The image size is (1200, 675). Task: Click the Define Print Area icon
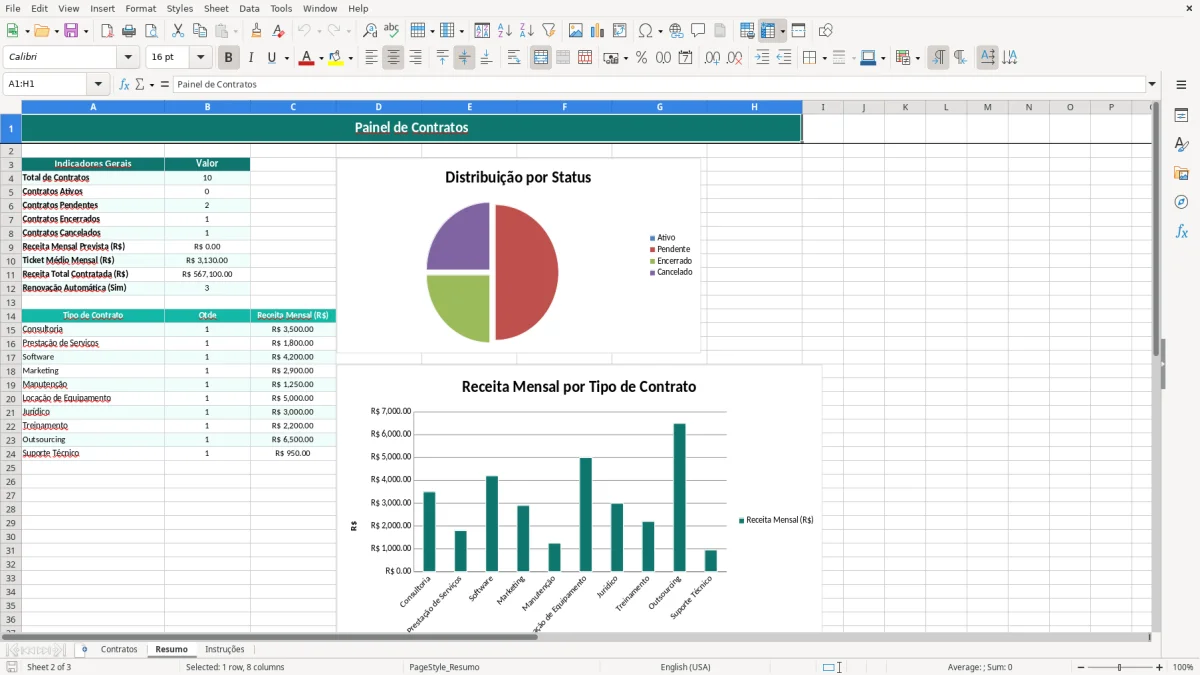(x=747, y=31)
